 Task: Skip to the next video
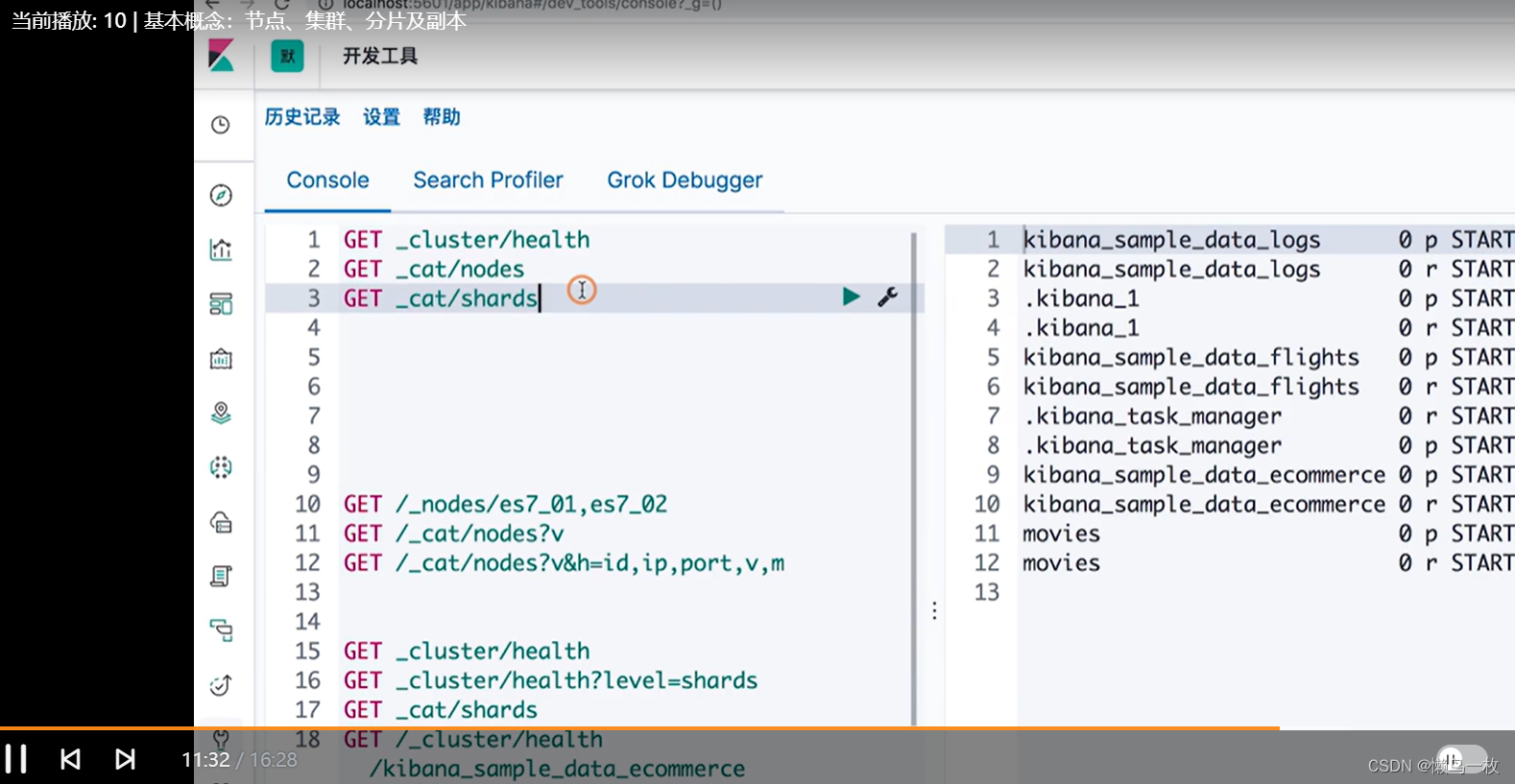point(125,759)
